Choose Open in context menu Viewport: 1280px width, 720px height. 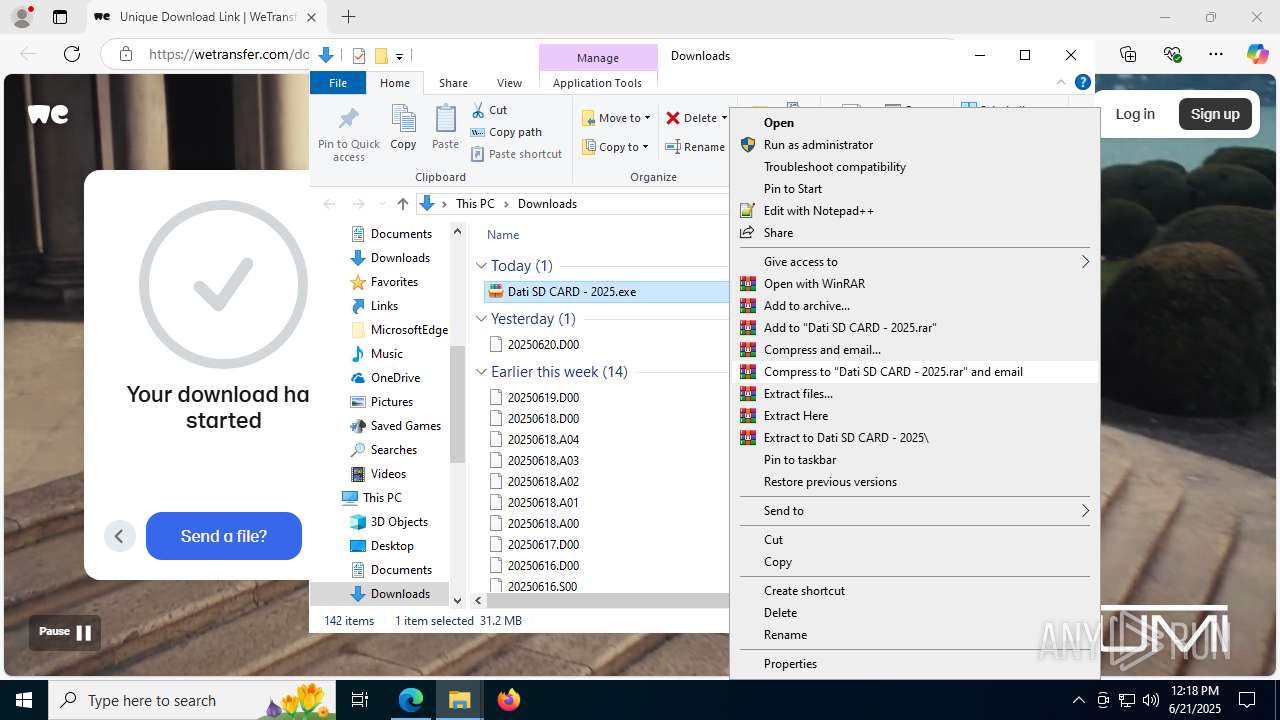(x=914, y=123)
